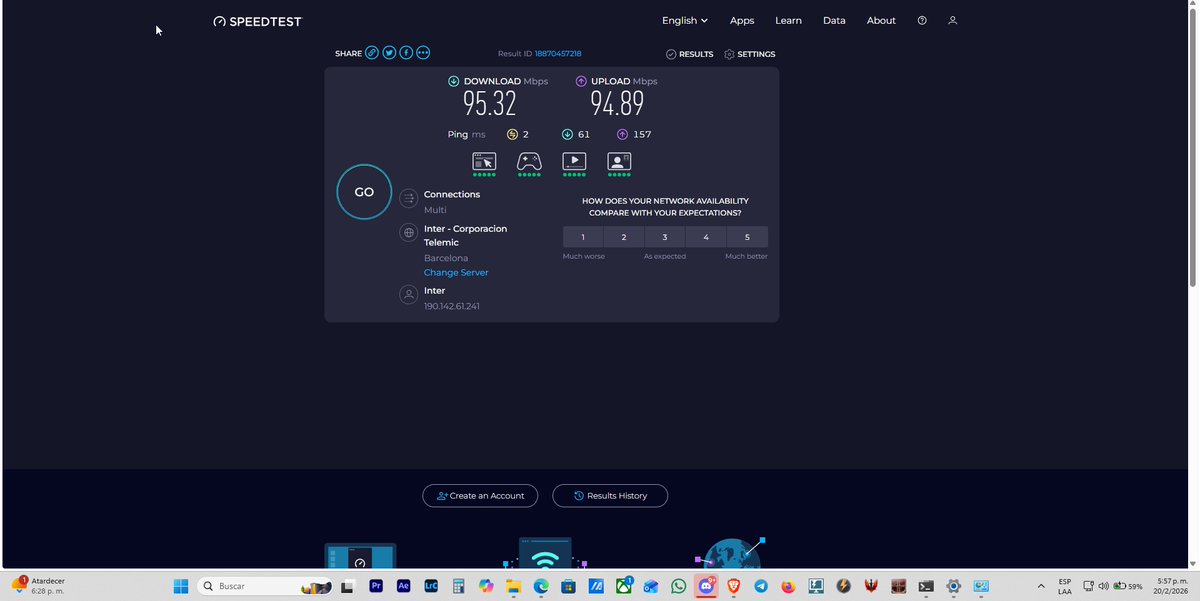Switch to the Results tab
The width and height of the screenshot is (1200, 601).
tap(690, 54)
